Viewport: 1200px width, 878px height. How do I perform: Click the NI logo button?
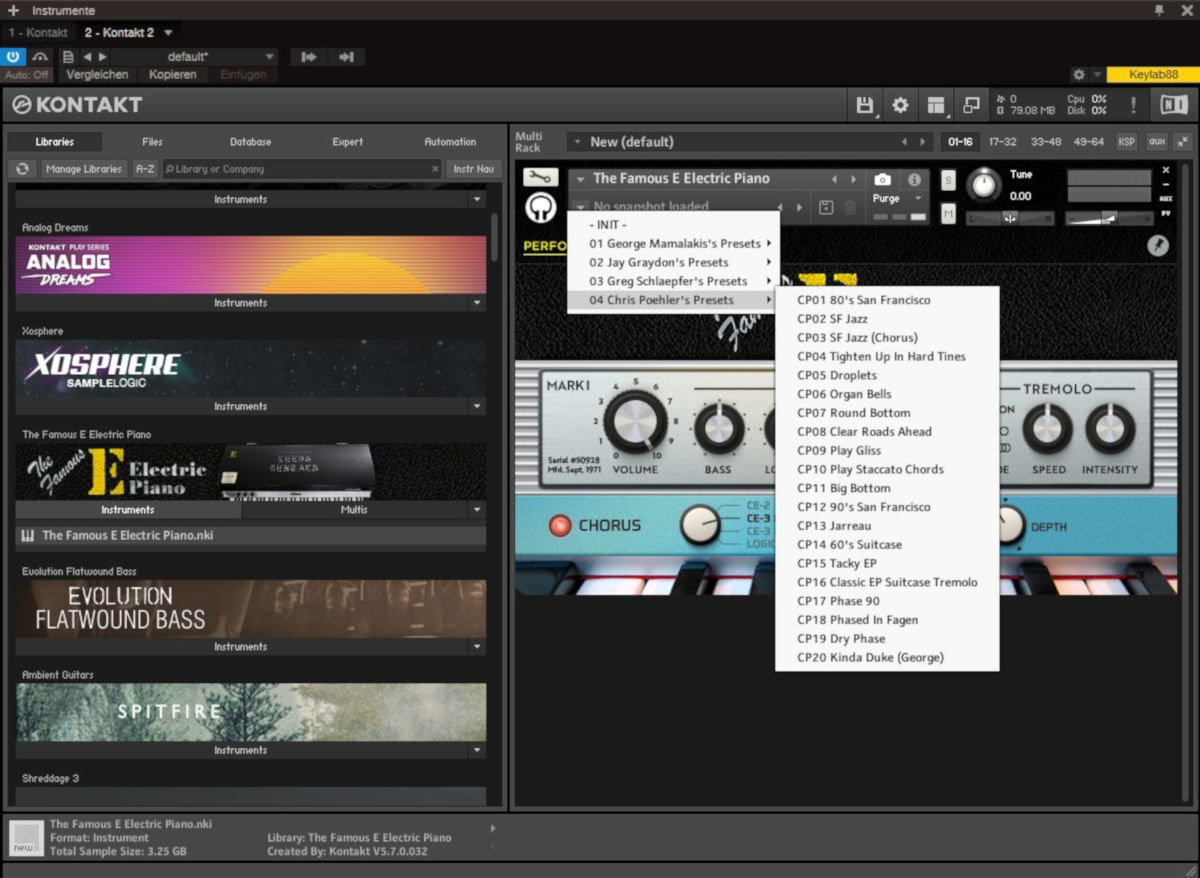pos(1173,105)
